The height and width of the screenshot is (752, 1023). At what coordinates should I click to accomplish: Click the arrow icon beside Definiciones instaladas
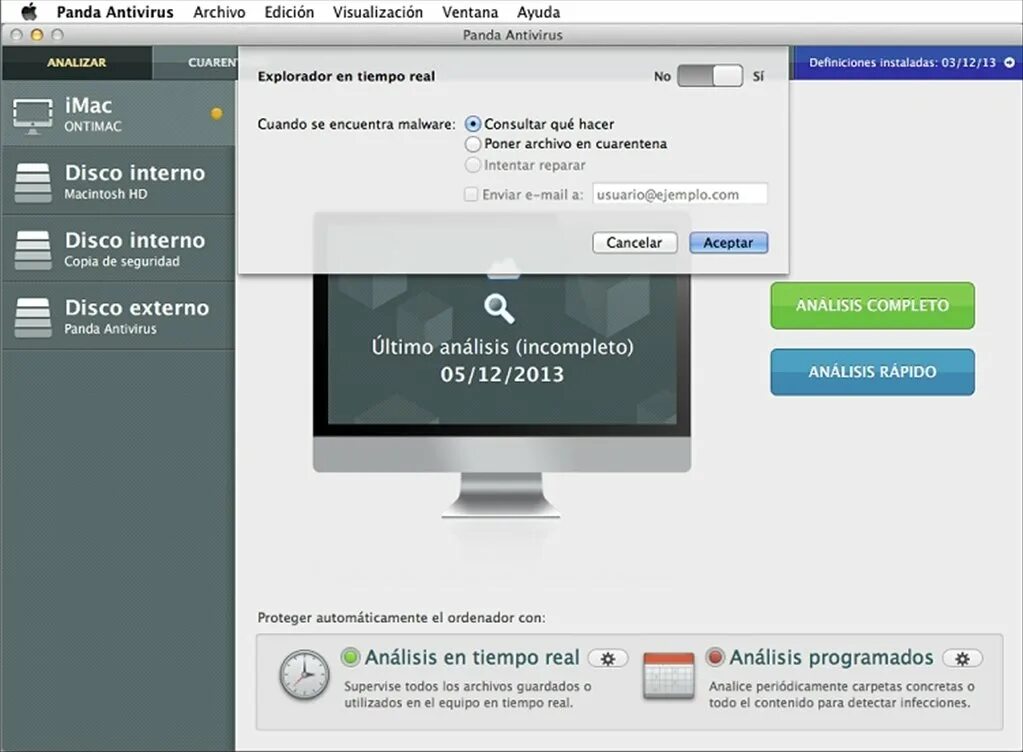tap(1009, 63)
